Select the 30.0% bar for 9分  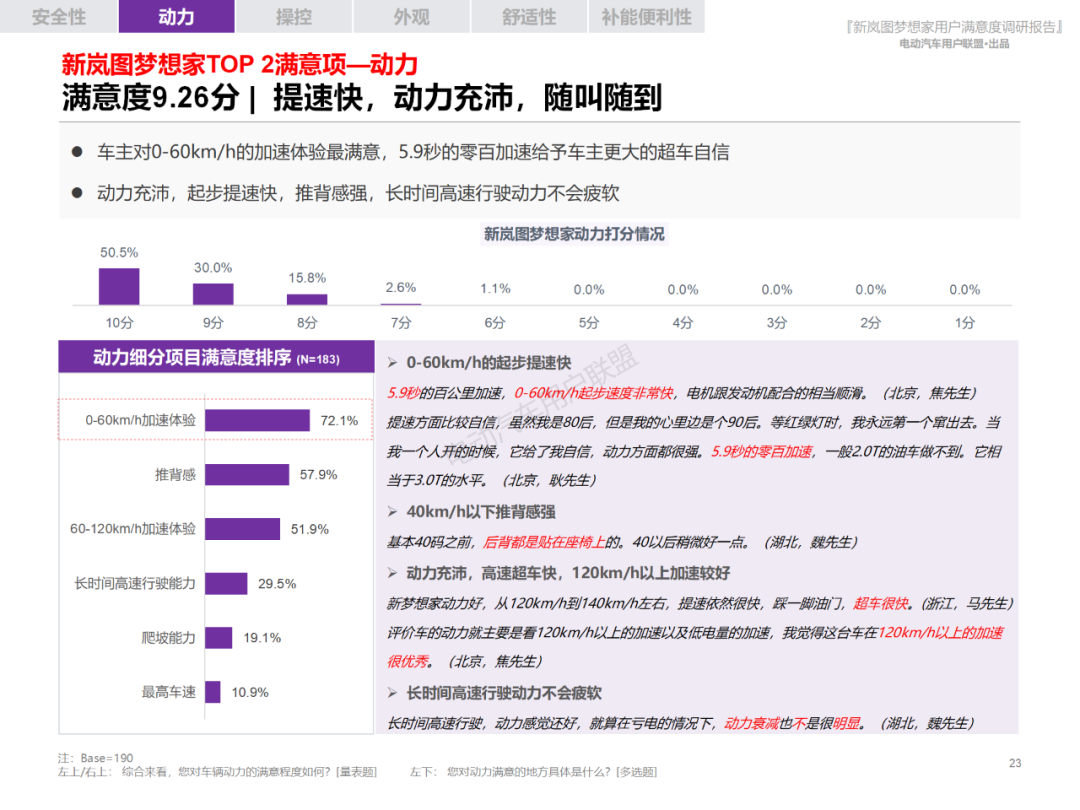213,294
